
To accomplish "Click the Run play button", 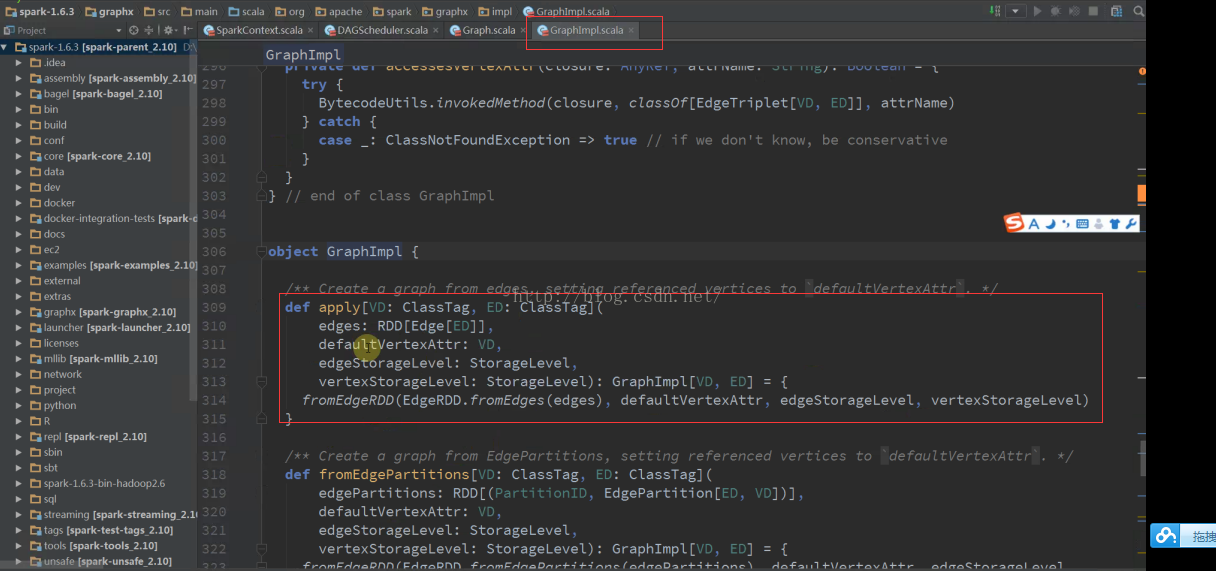I will coord(1037,11).
